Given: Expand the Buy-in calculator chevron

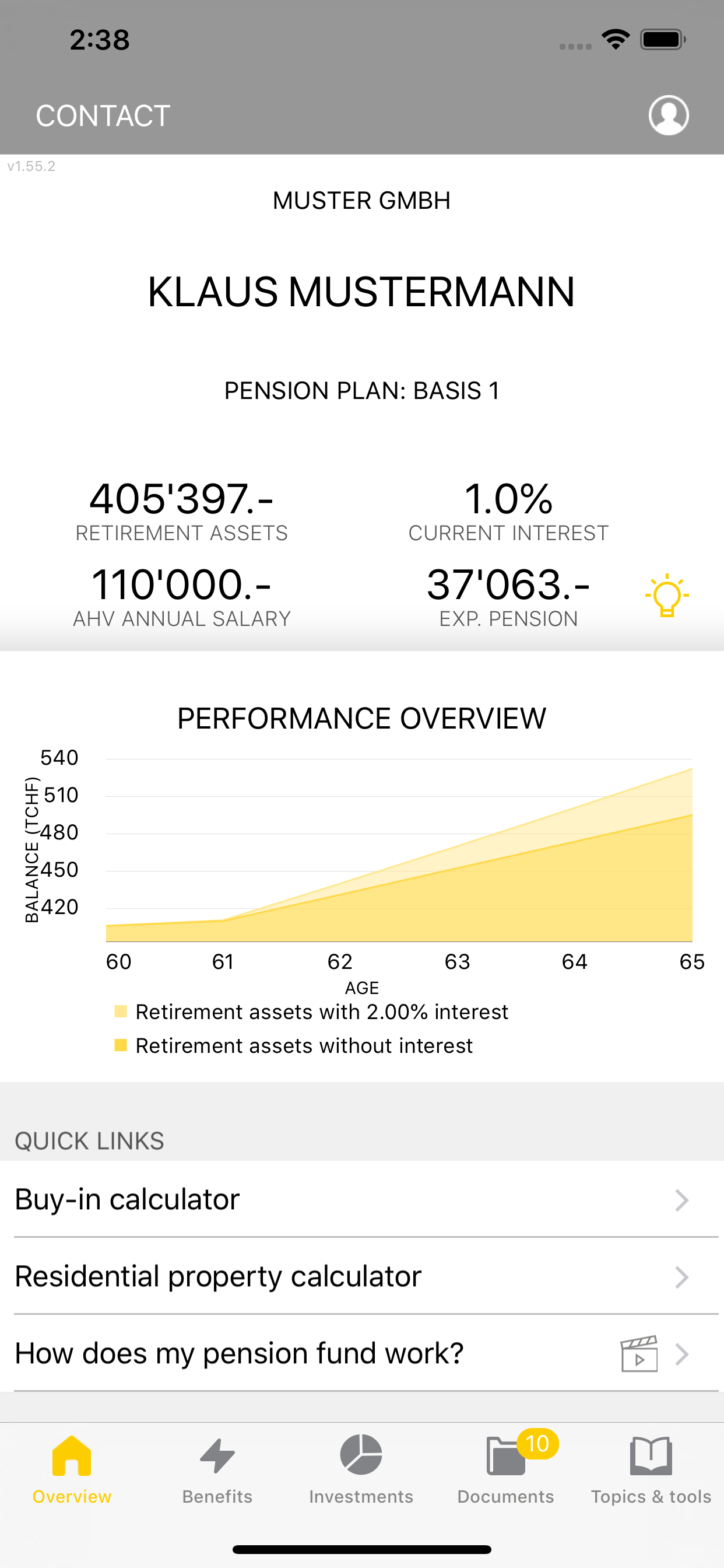Looking at the screenshot, I should click(x=681, y=1200).
